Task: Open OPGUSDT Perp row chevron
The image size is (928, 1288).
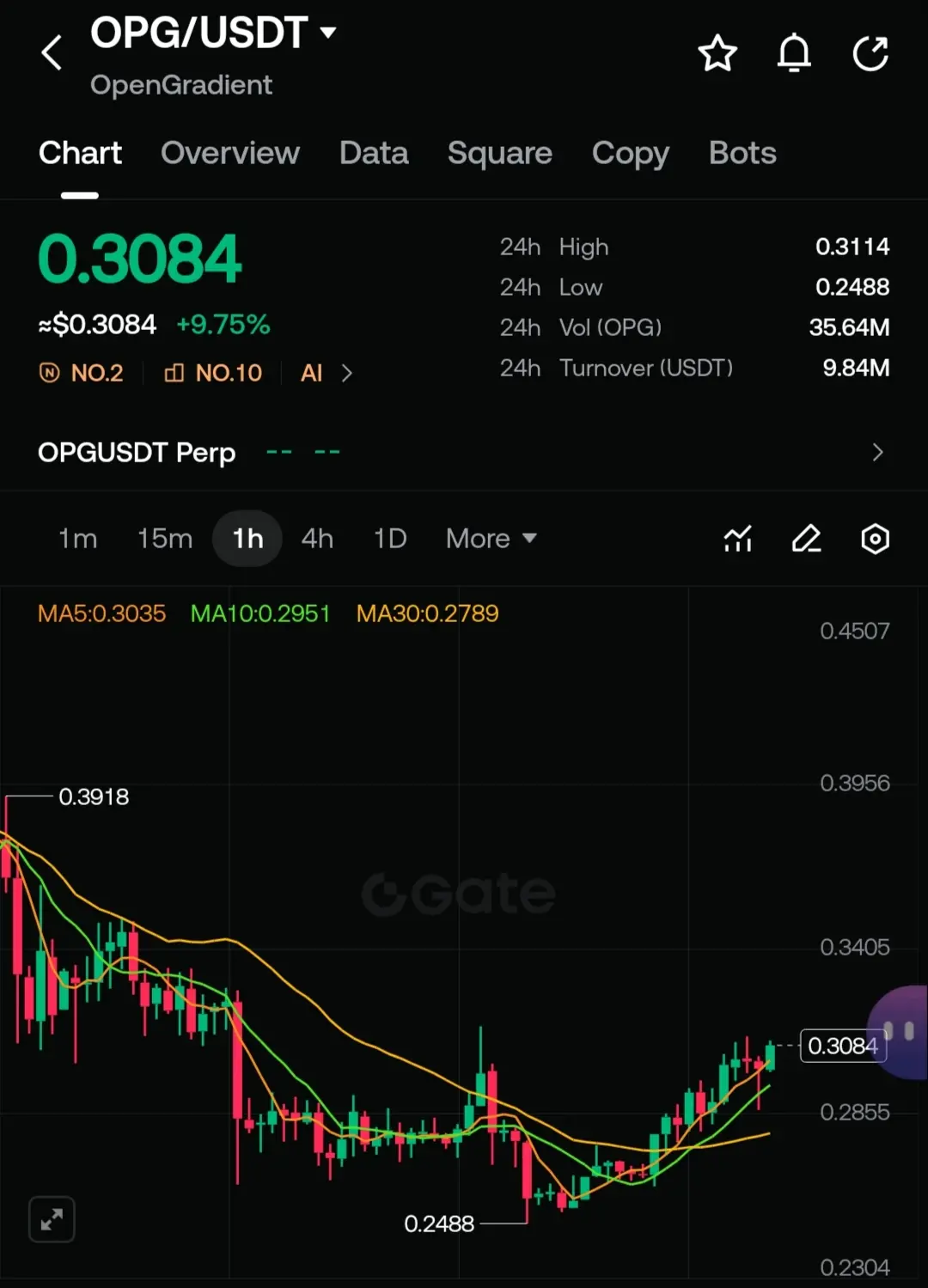Action: (877, 452)
